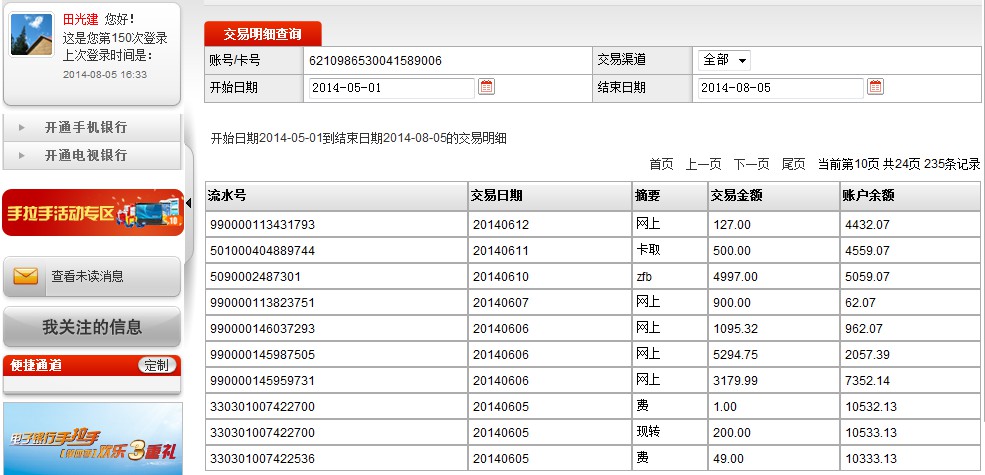The width and height of the screenshot is (985, 475).
Task: Open the 手拉手活动专区 promotional banner
Action: pos(92,212)
